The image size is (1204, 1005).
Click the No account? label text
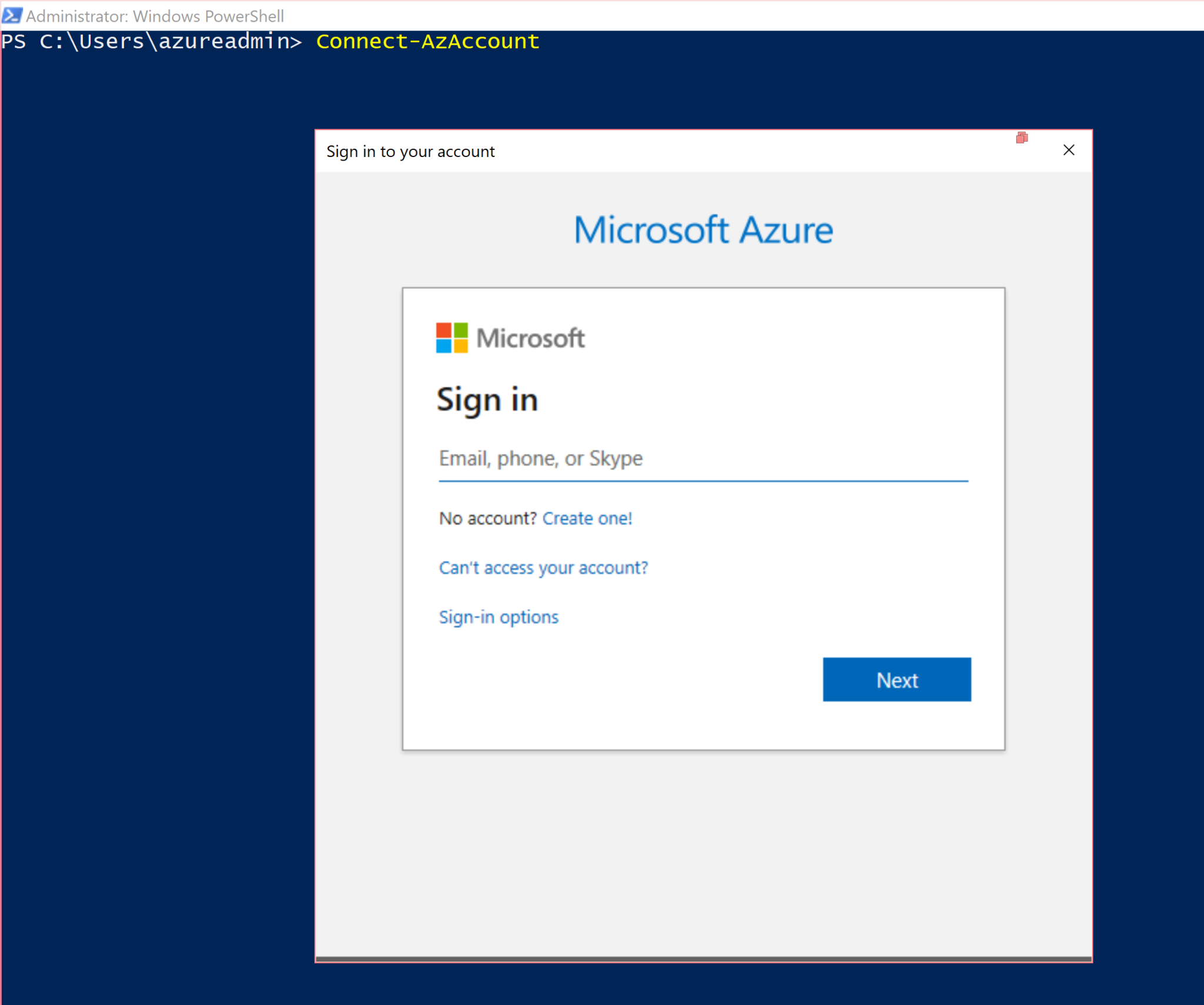(487, 519)
